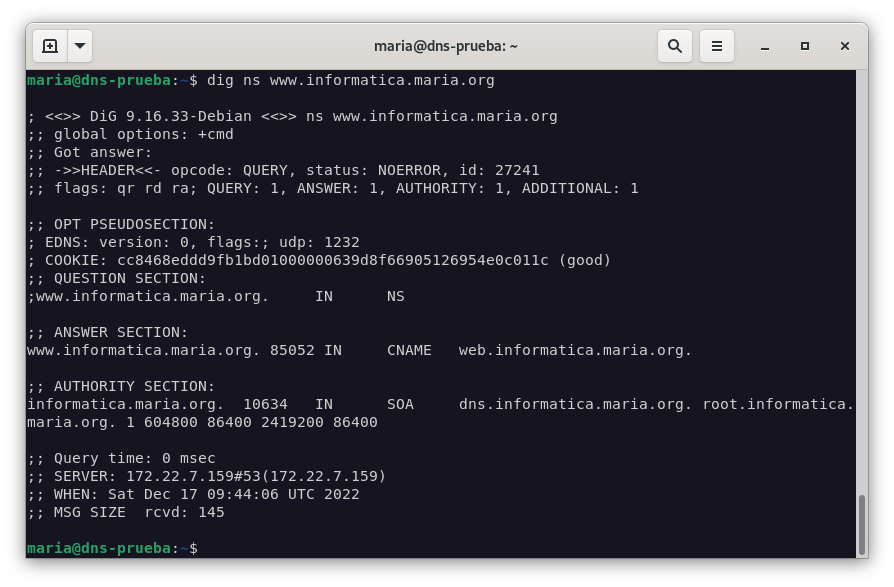This screenshot has width=894, height=587.
Task: Minimize the terminal window
Action: (765, 46)
